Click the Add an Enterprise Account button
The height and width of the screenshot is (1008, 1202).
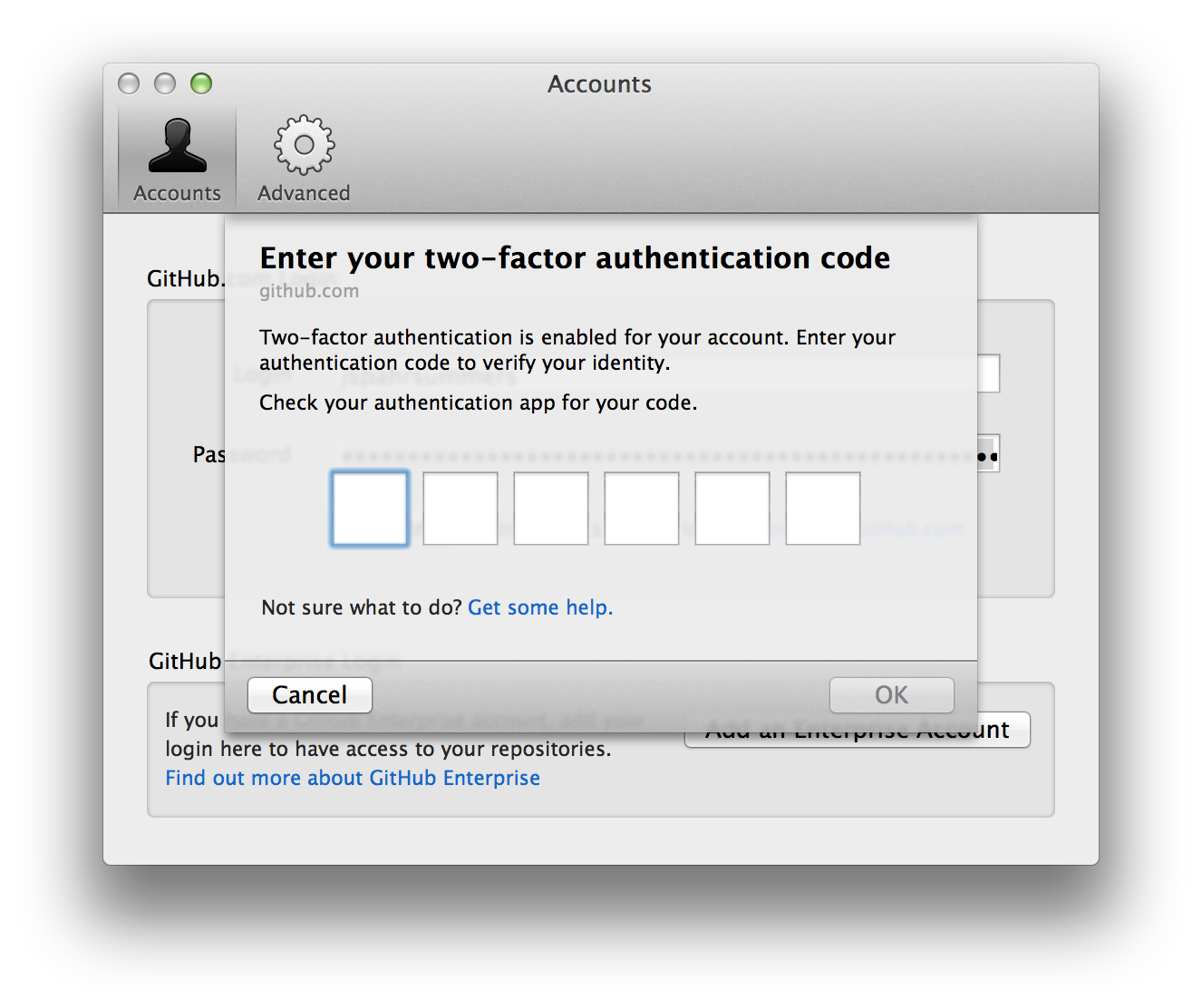858,730
